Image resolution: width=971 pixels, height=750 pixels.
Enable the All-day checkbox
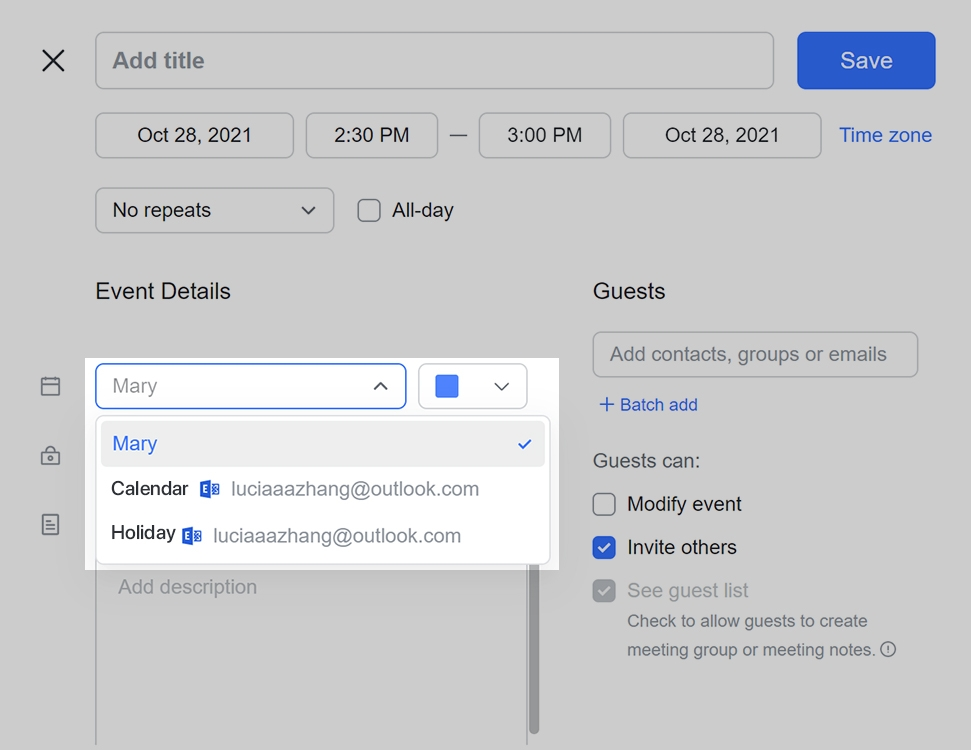pyautogui.click(x=369, y=211)
